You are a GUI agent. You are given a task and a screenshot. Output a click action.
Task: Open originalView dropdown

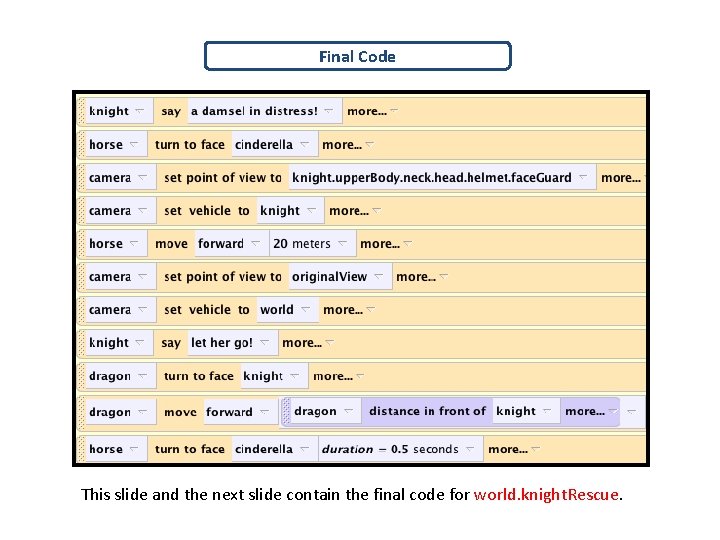coord(340,277)
